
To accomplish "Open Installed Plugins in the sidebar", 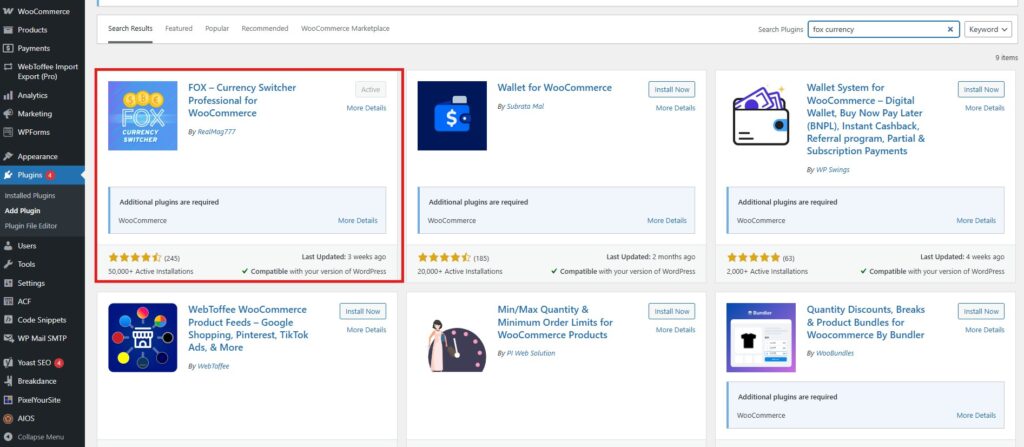I will [x=30, y=195].
